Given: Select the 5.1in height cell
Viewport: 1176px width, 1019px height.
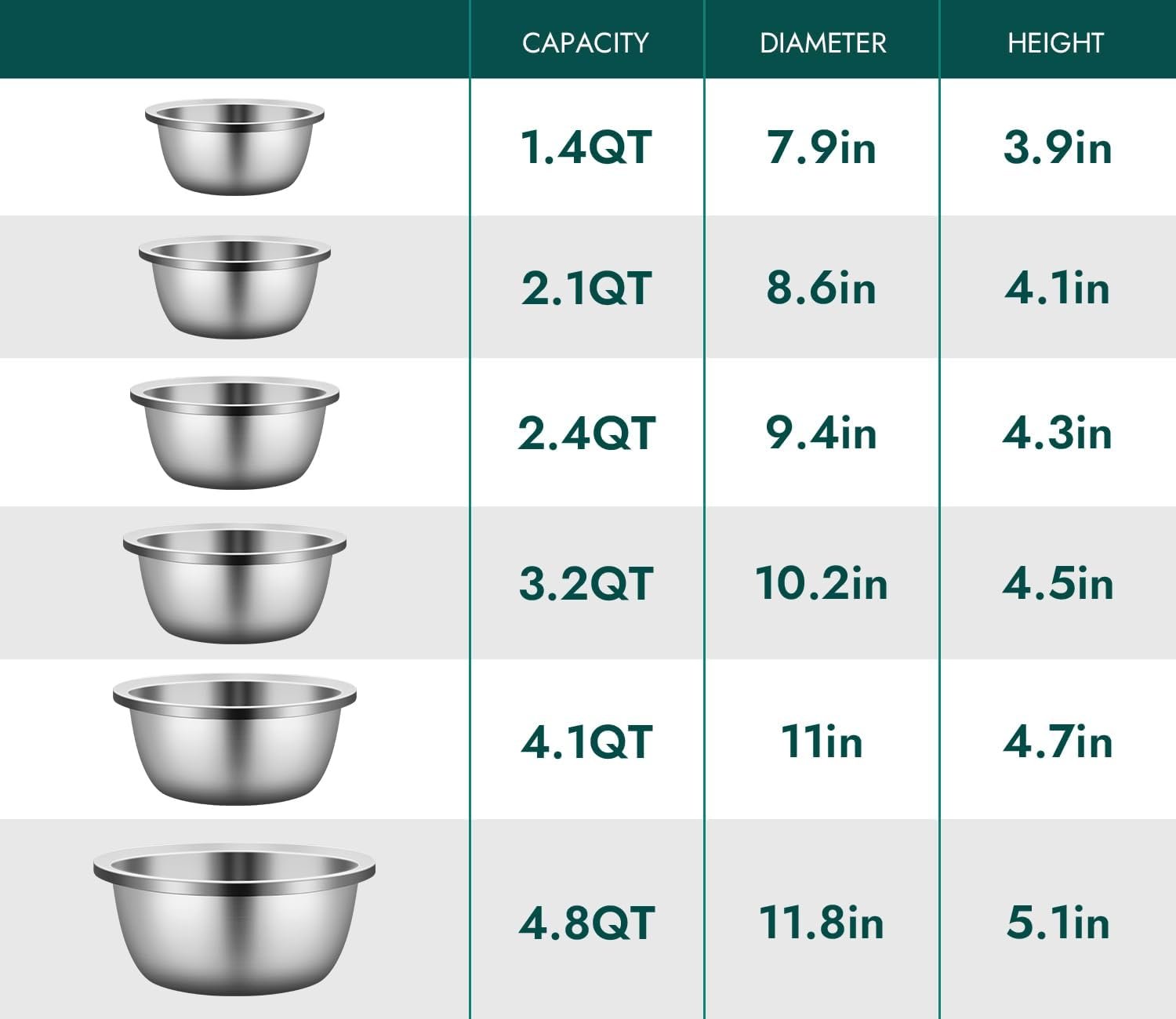Looking at the screenshot, I should coord(1058,923).
